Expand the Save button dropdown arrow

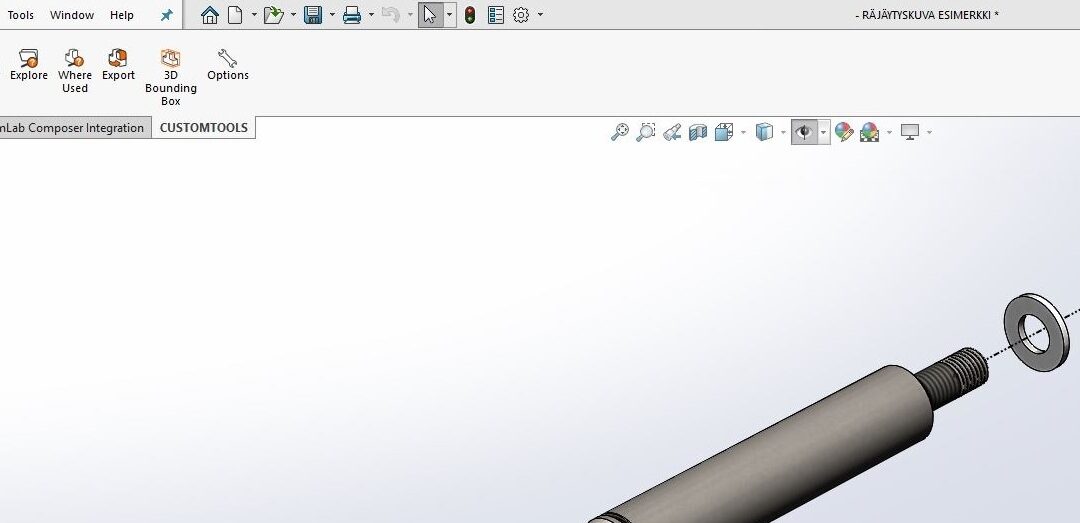331,15
